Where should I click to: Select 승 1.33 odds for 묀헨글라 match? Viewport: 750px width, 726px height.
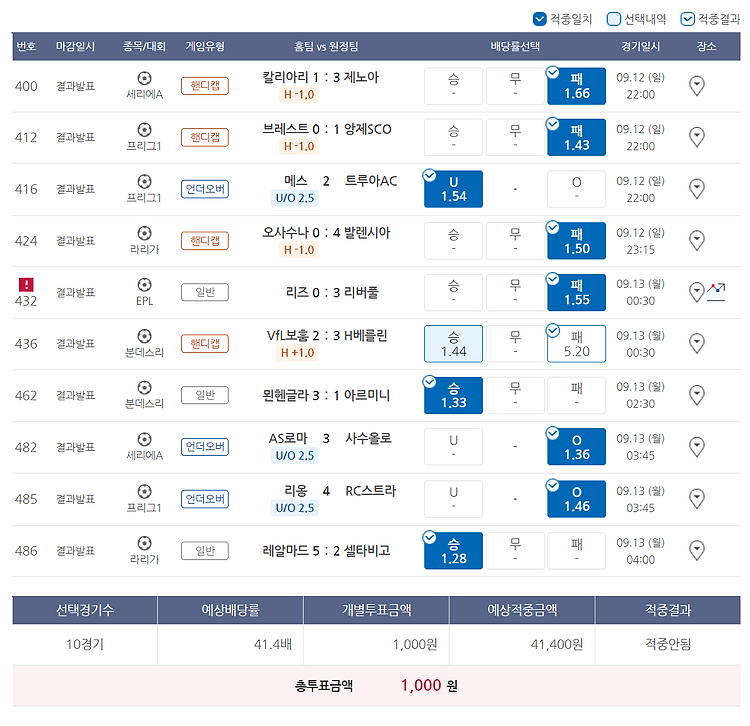tap(453, 396)
